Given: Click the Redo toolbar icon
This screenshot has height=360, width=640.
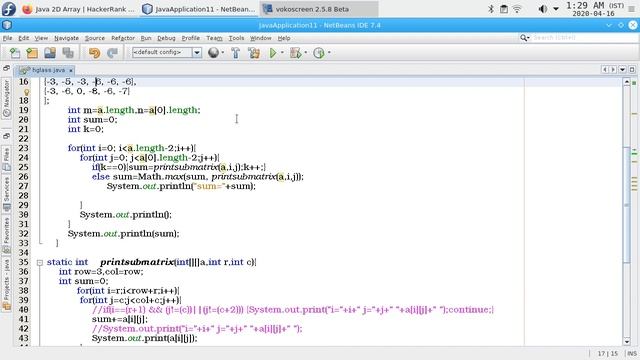Looking at the screenshot, I should pos(112,53).
